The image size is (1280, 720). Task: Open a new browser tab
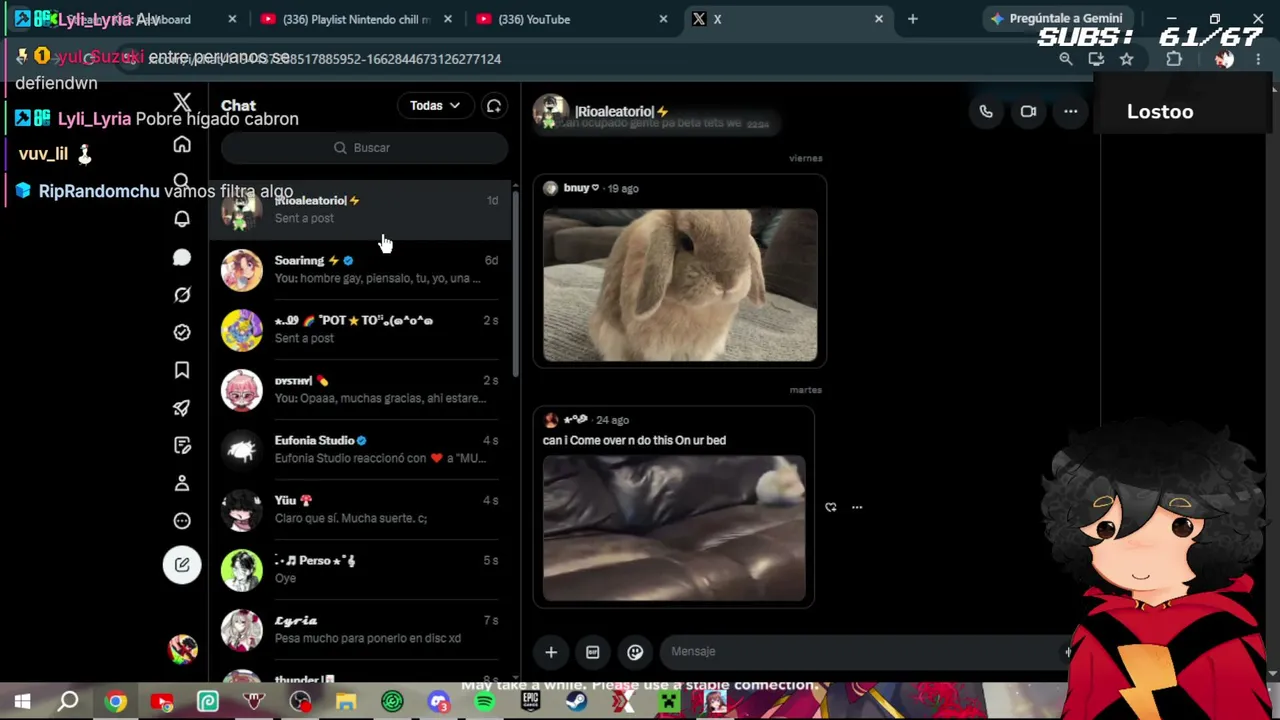[912, 19]
